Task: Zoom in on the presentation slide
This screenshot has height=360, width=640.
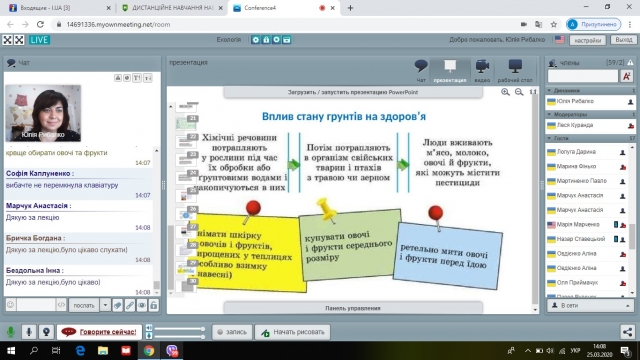Action: pos(505,92)
